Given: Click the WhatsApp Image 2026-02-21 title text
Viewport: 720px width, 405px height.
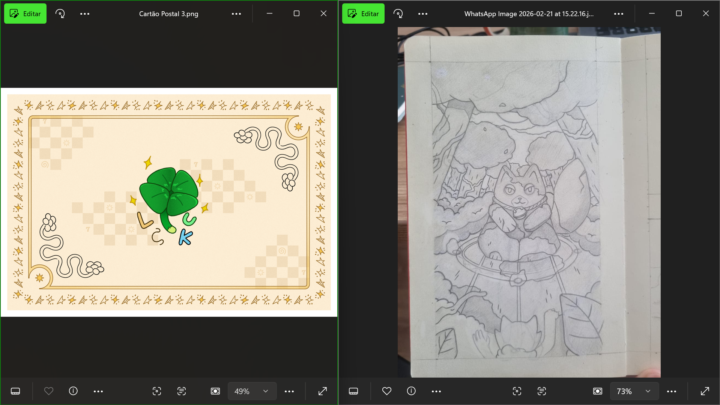Looking at the screenshot, I should 529,14.
